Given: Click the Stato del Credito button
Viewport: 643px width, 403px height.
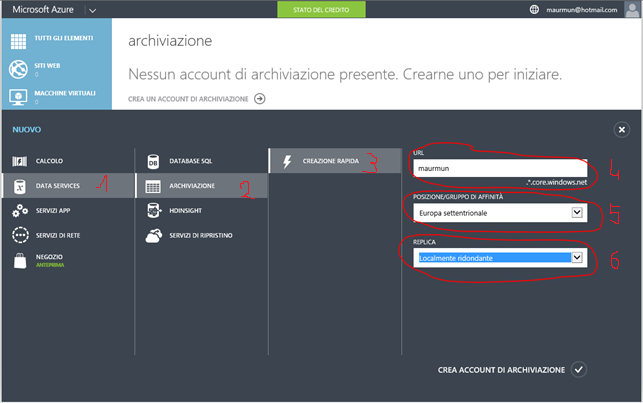Looking at the screenshot, I should (321, 10).
